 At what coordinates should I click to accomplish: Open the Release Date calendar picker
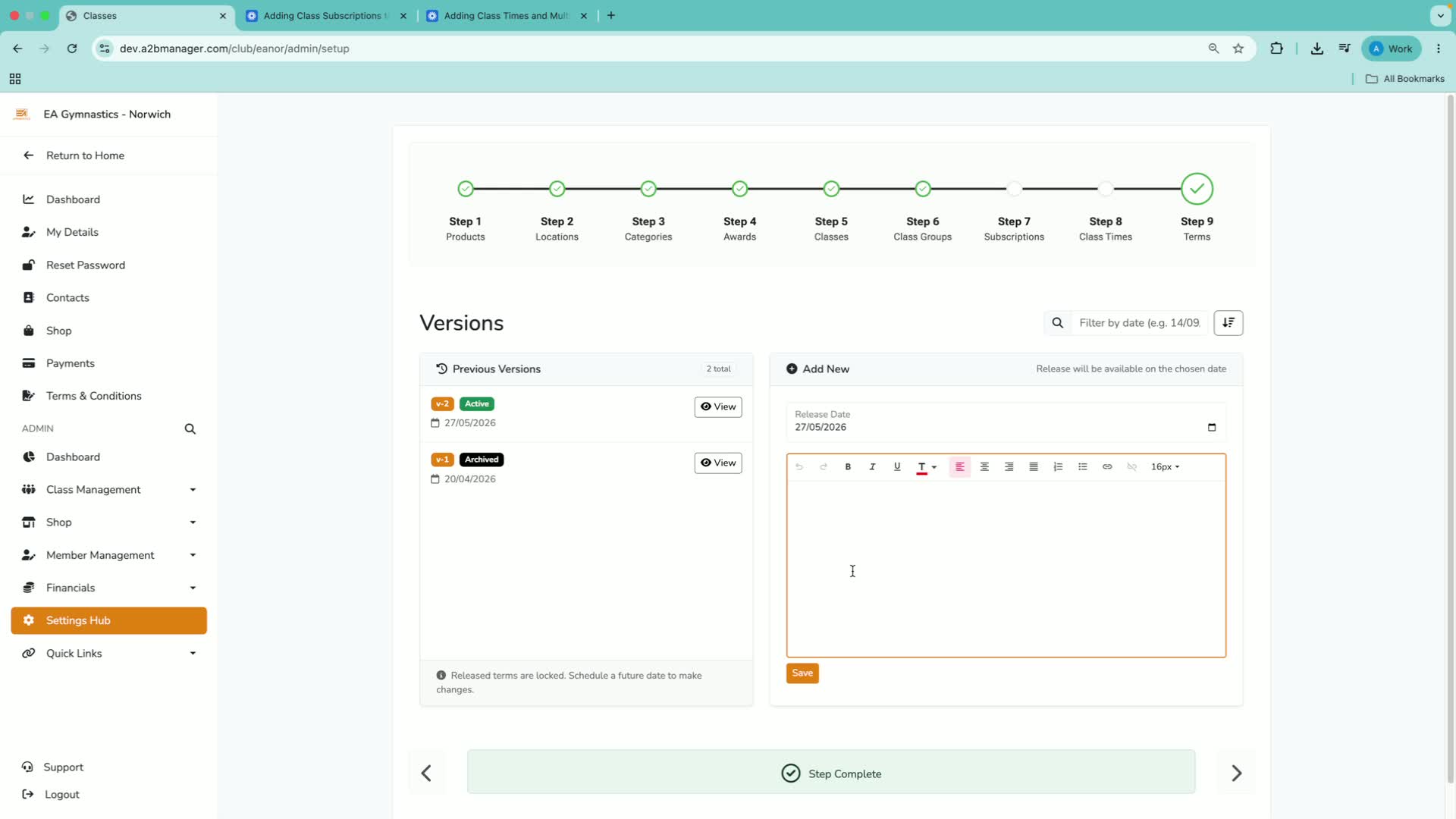(x=1212, y=427)
